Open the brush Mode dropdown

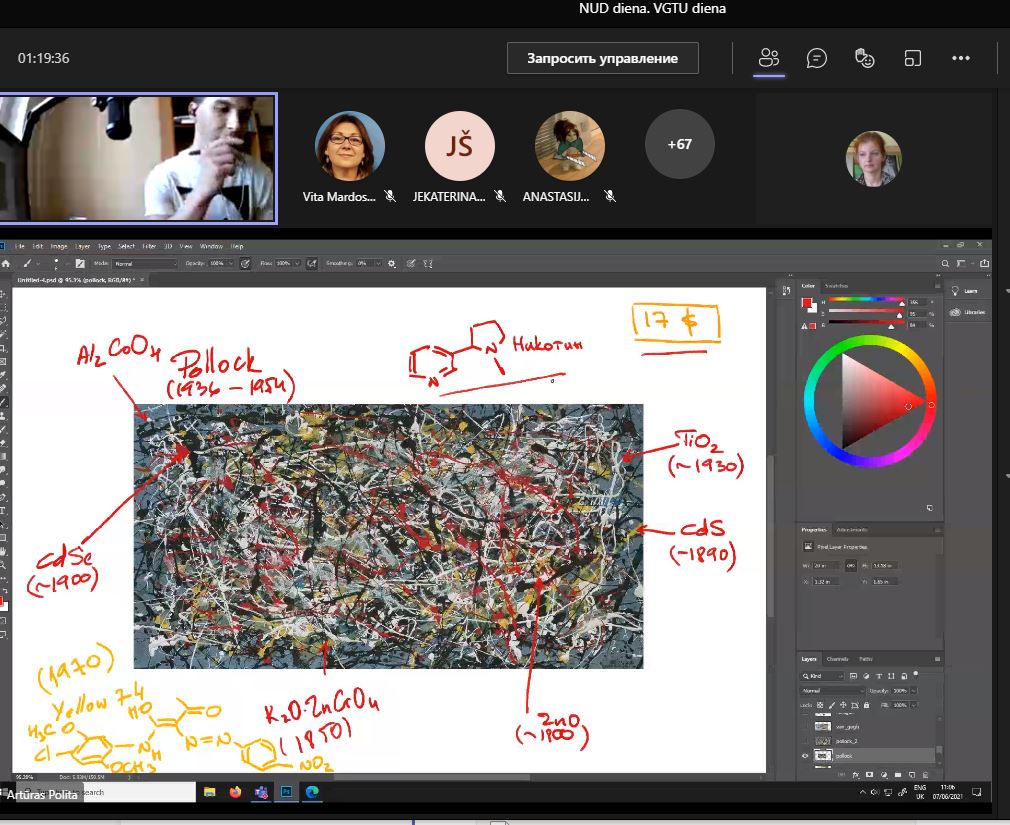[144, 263]
